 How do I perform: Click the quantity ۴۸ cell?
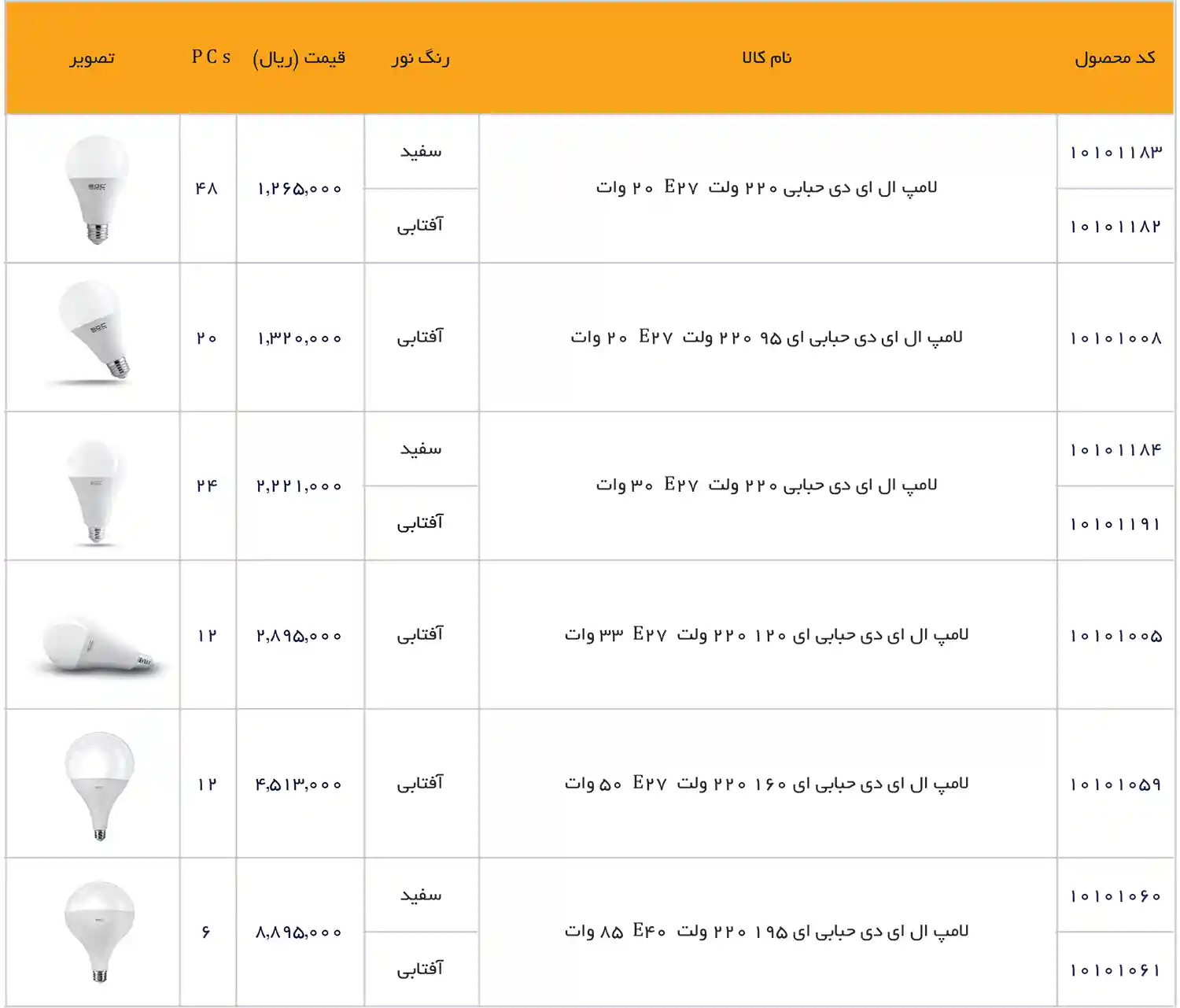(208, 187)
